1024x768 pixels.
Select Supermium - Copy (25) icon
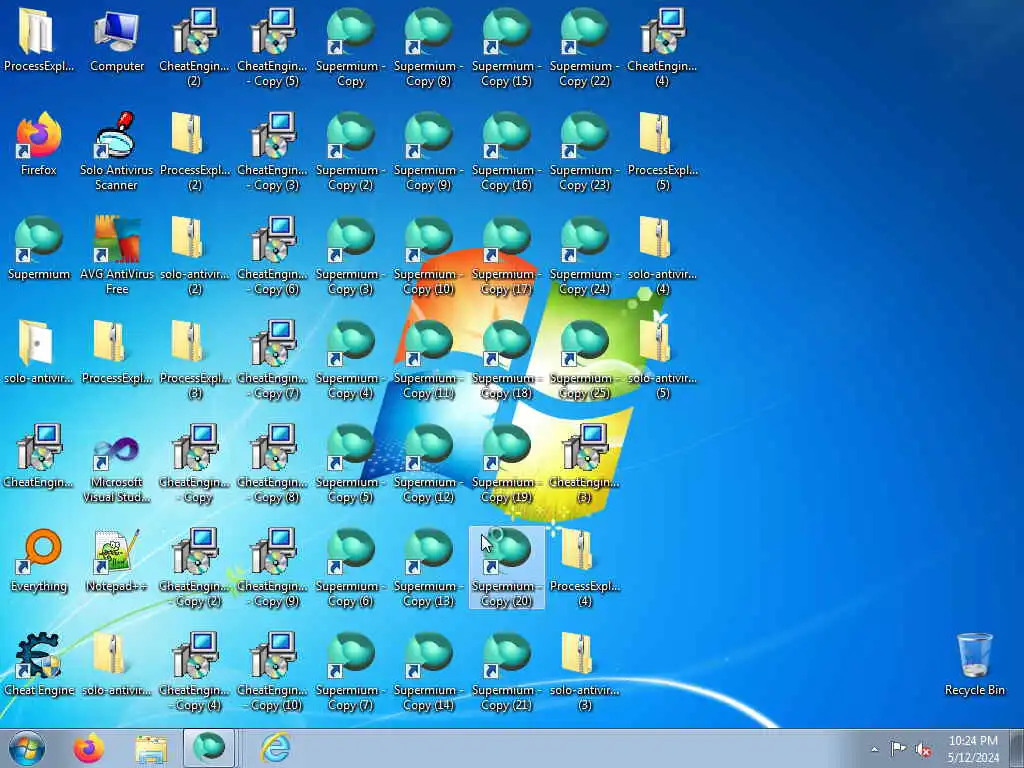click(584, 360)
